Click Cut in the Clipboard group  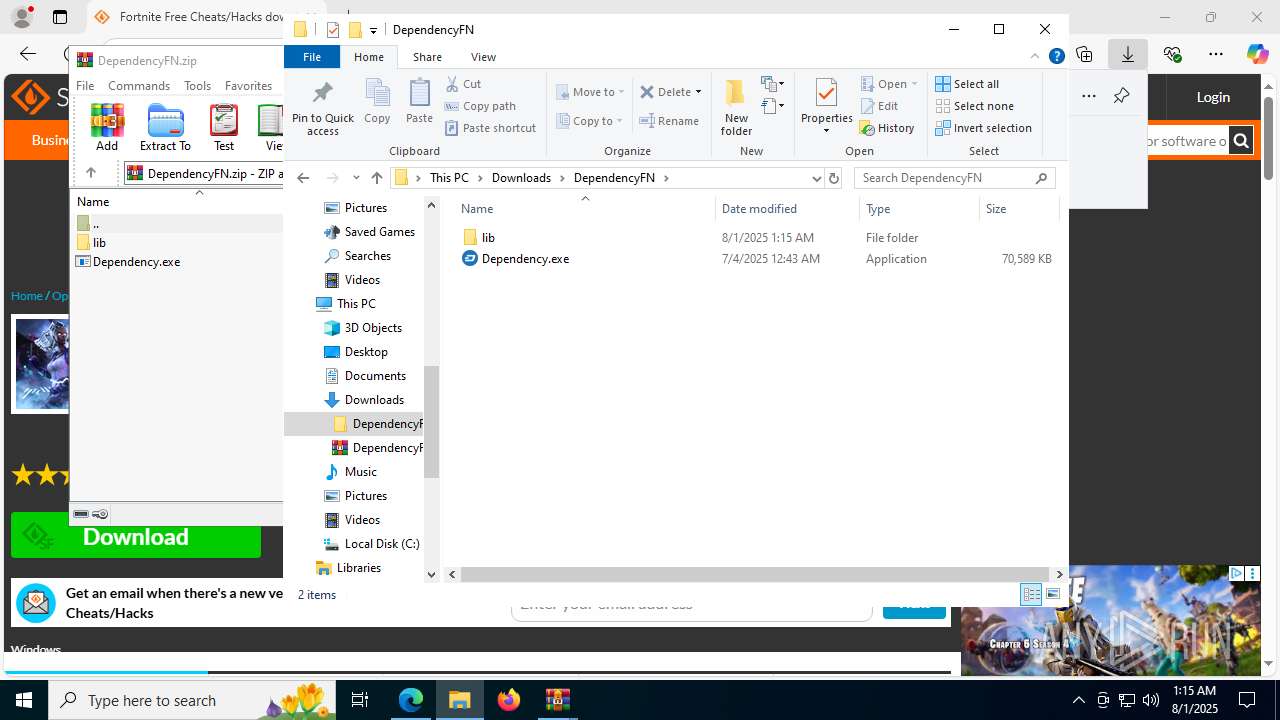click(x=463, y=84)
